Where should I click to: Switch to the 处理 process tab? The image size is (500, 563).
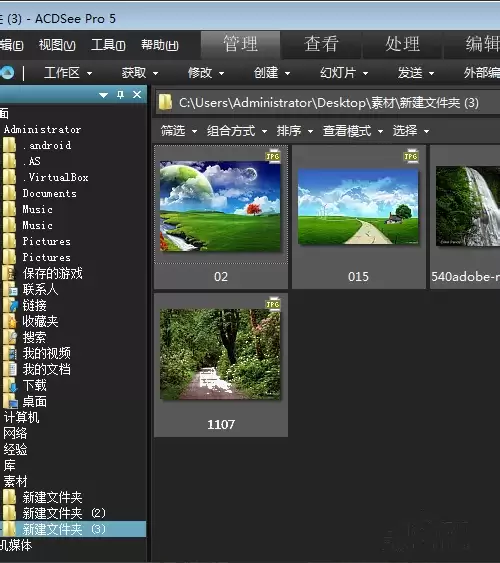[x=403, y=45]
